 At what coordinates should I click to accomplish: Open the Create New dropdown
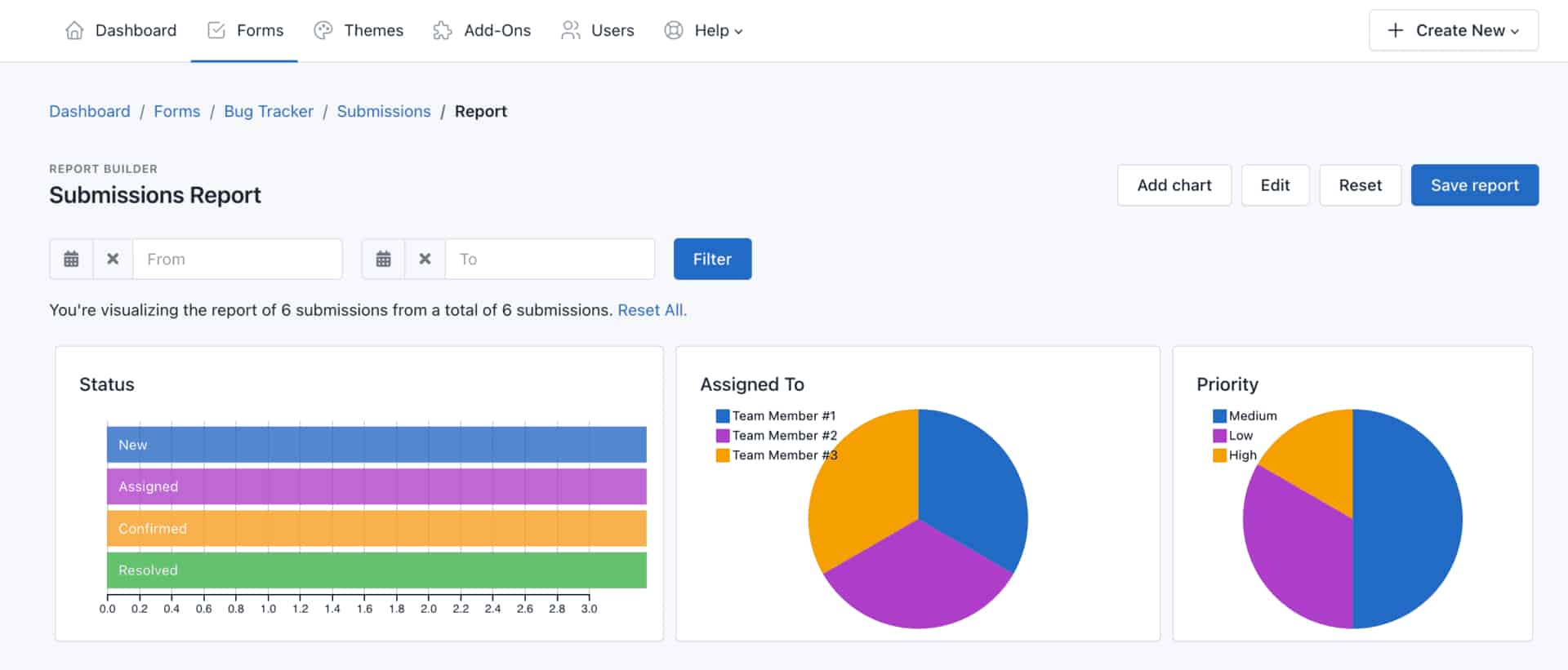point(1454,31)
